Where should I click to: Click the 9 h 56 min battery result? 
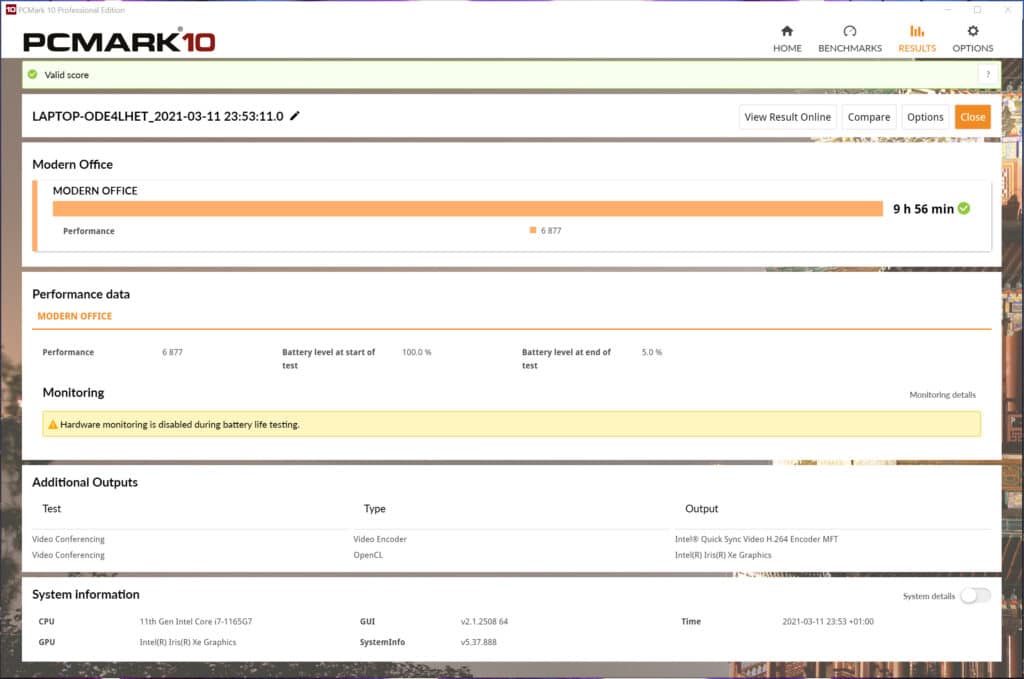click(x=923, y=209)
